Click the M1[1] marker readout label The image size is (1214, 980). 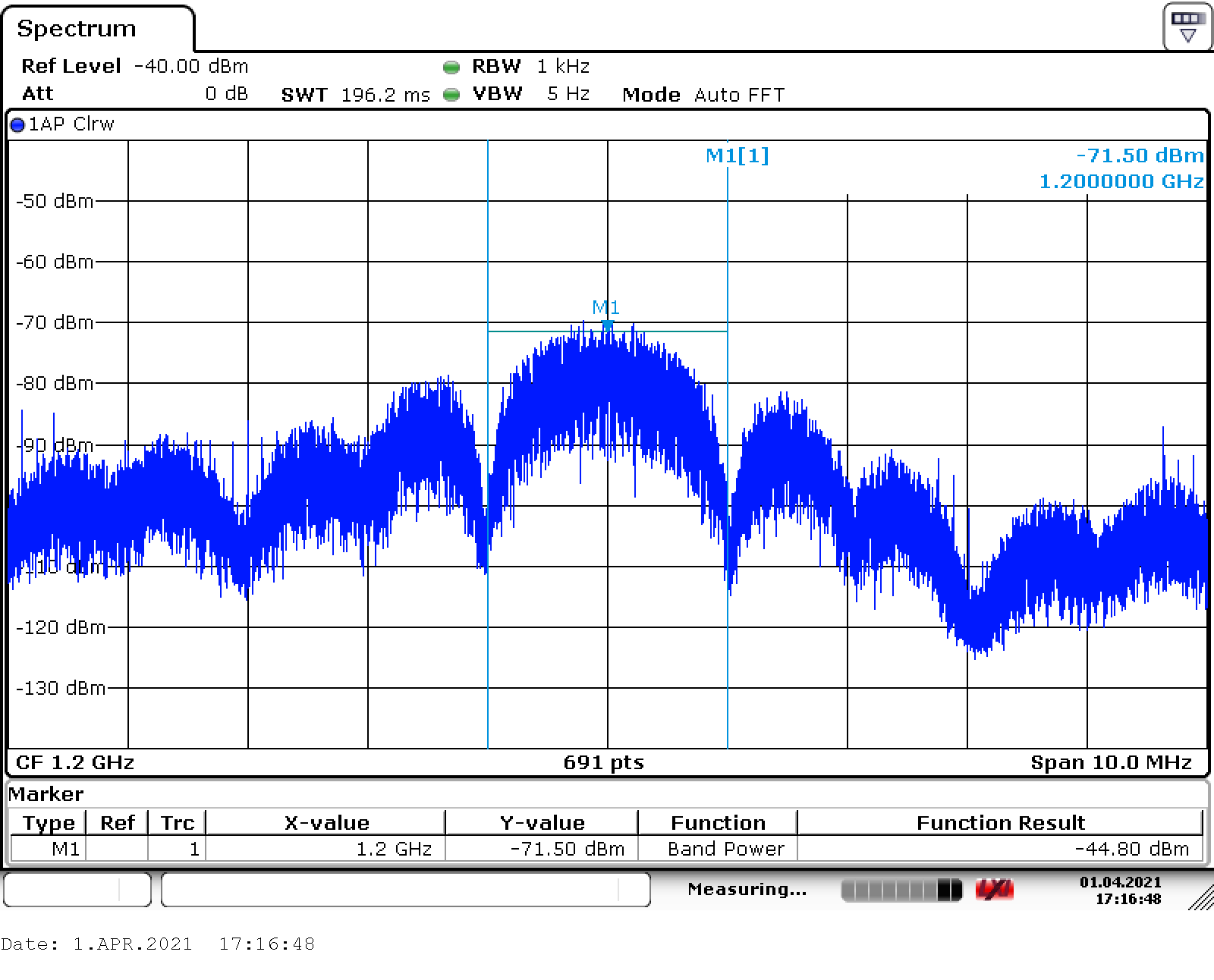pyautogui.click(x=737, y=155)
